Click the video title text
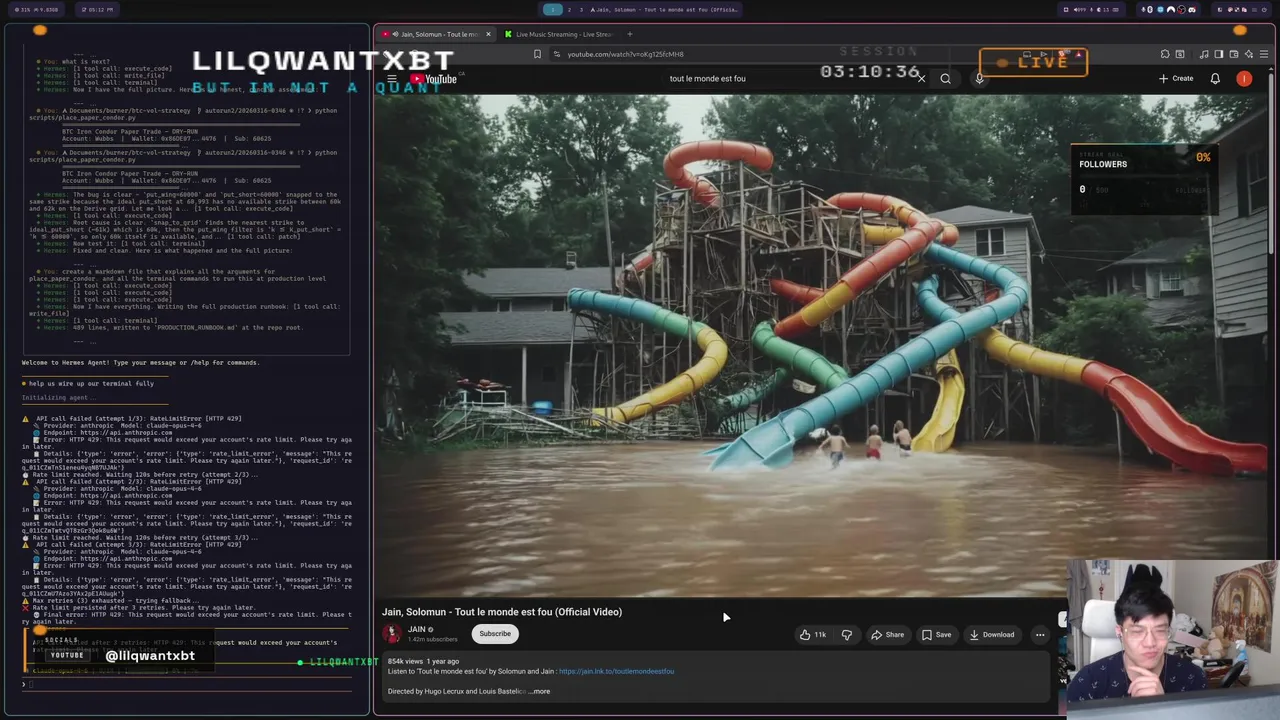Screen dimensions: 1280x720 tap(502, 612)
